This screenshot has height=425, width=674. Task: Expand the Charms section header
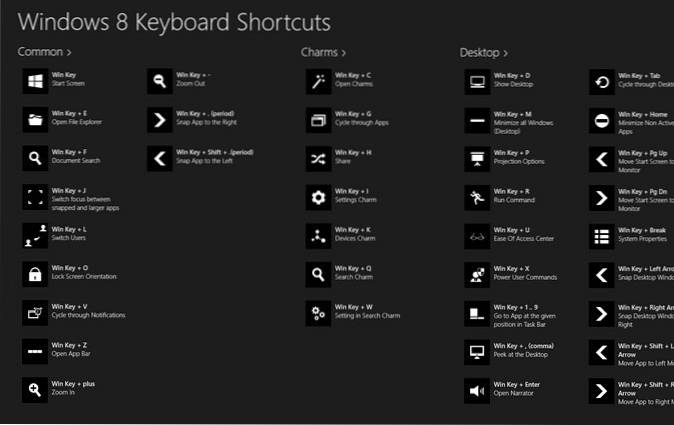click(x=323, y=51)
